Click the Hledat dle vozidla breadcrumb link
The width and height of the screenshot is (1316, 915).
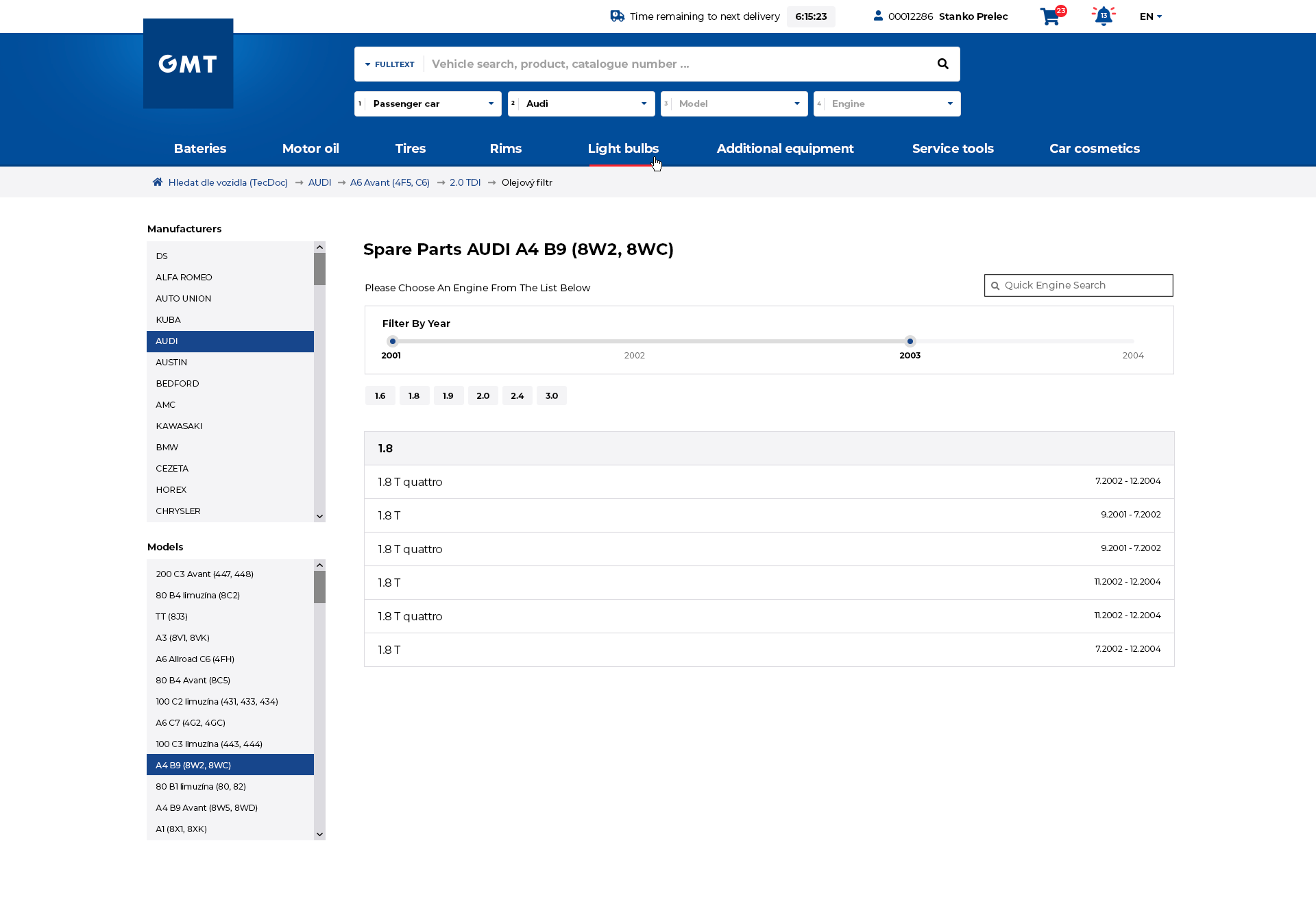(228, 182)
